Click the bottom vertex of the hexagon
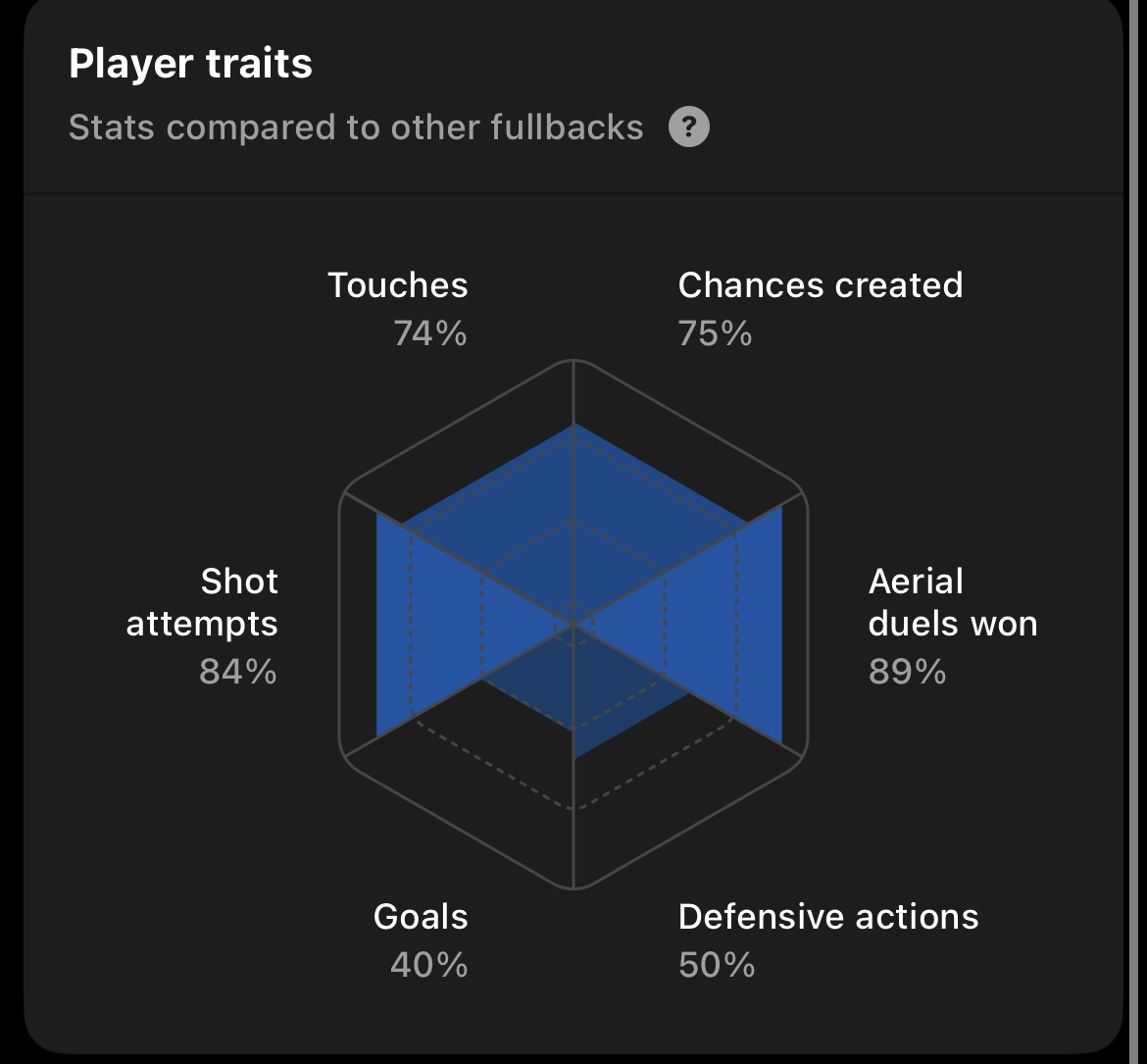1147x1064 pixels. (573, 888)
